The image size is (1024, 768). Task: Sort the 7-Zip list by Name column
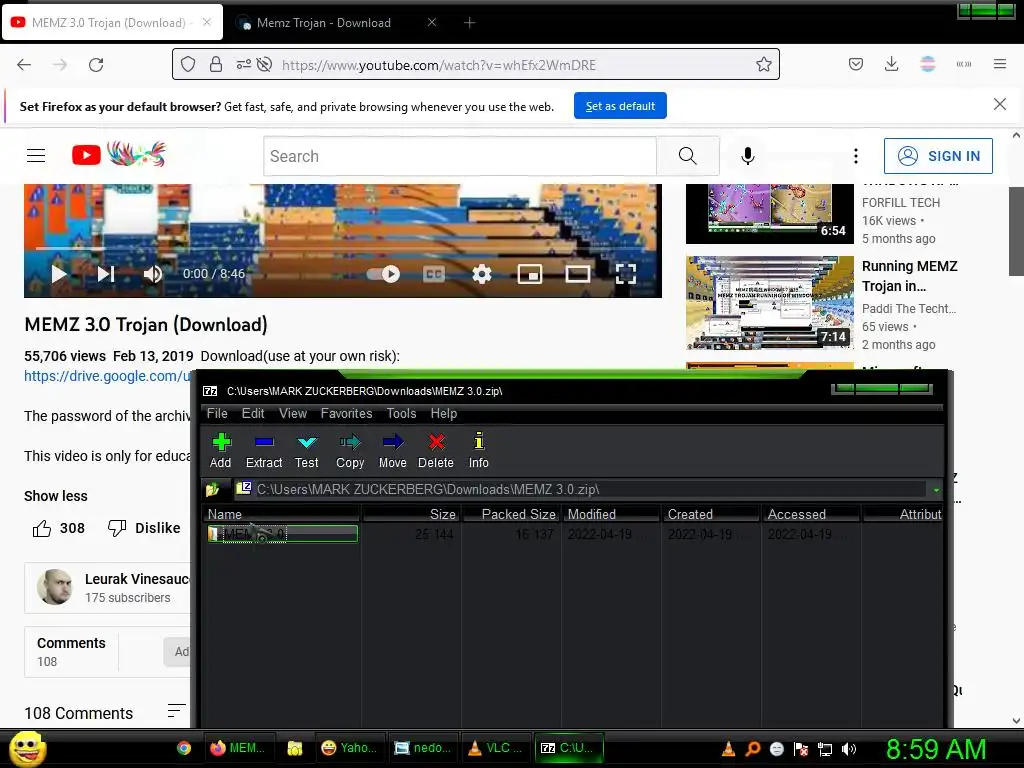click(x=281, y=514)
